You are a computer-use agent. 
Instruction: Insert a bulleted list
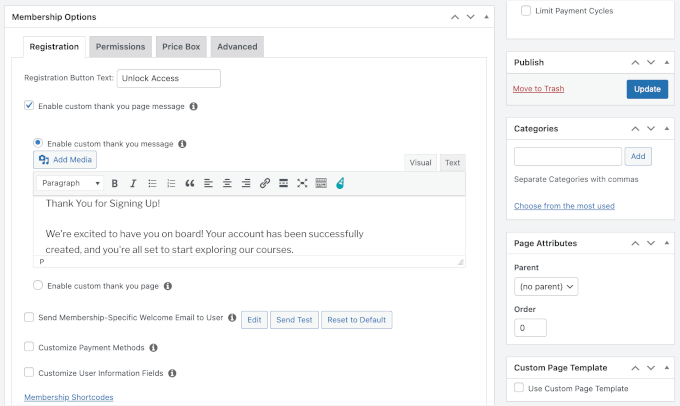click(x=152, y=184)
